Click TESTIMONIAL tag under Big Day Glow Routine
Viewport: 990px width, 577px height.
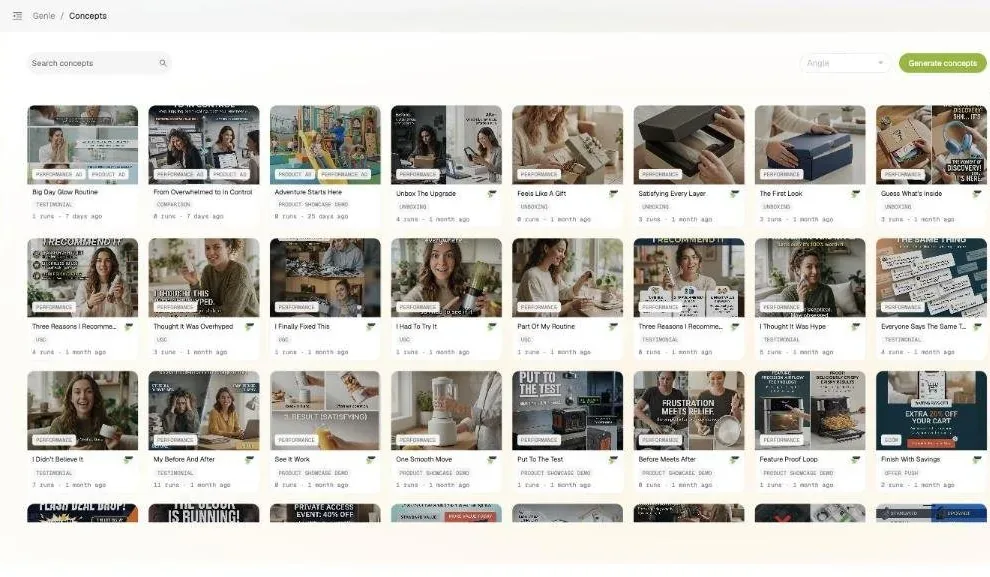pos(54,205)
